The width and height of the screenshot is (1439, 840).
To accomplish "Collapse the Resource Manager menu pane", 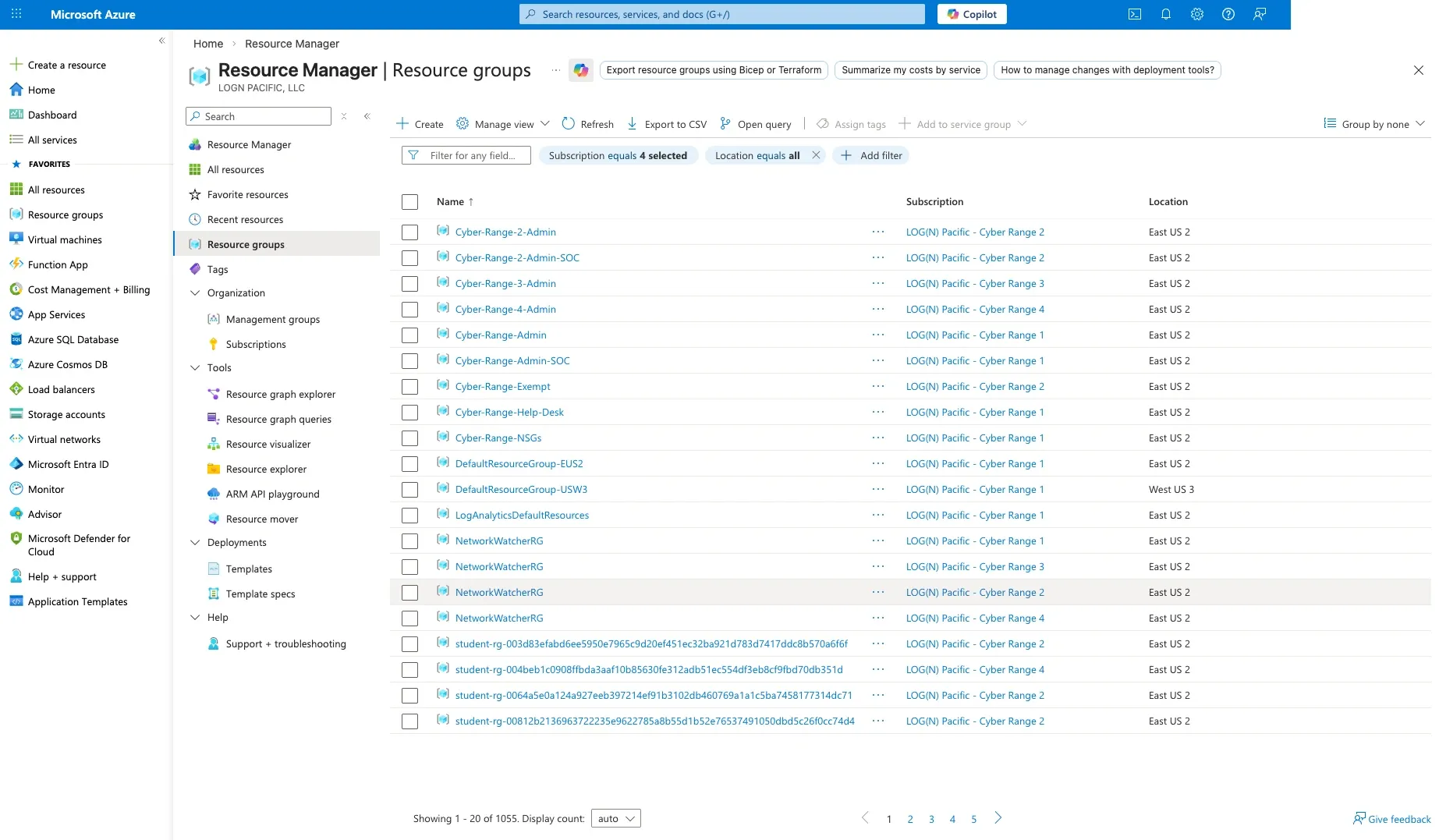I will (367, 116).
